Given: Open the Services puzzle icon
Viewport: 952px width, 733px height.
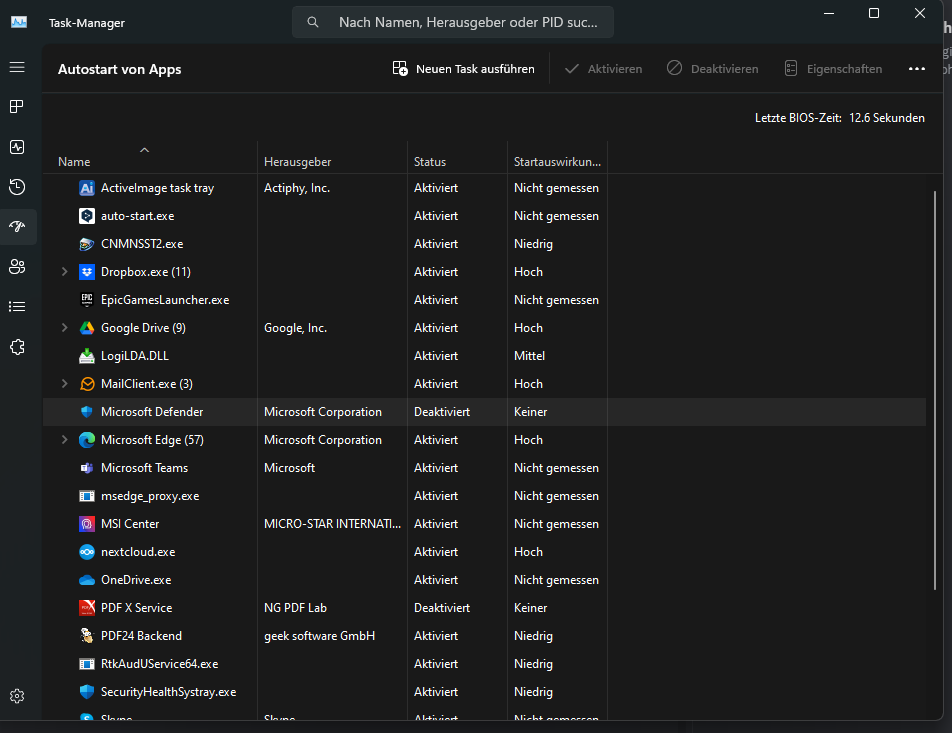Looking at the screenshot, I should pos(17,347).
